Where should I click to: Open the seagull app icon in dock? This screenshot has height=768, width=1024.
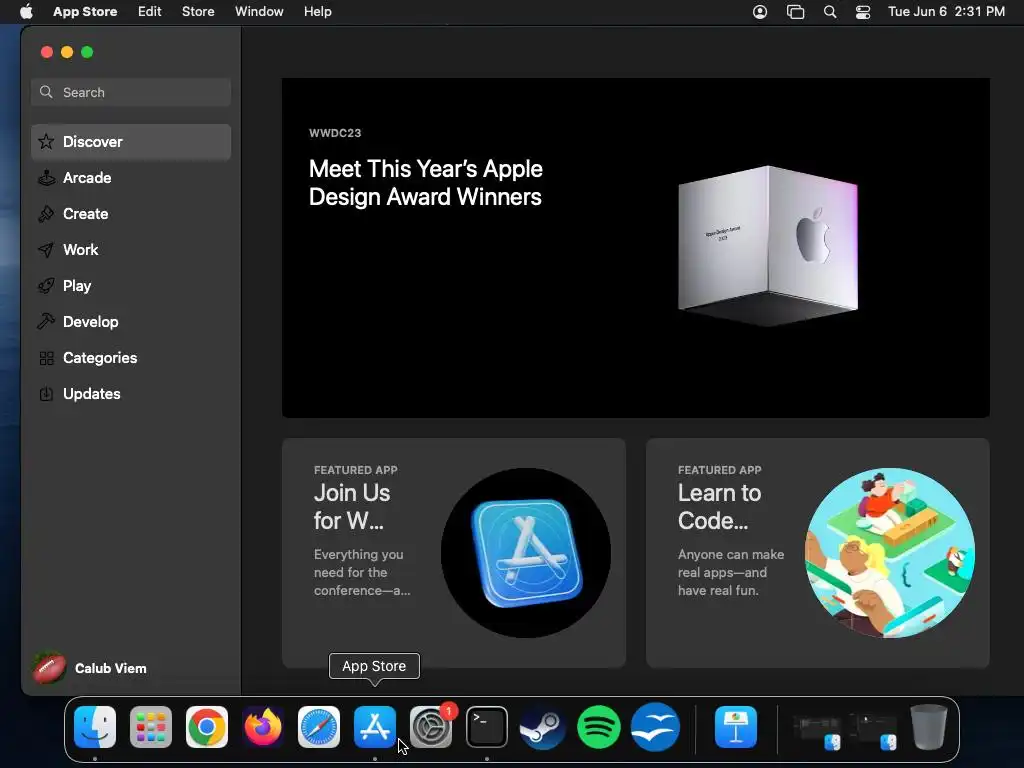[655, 727]
